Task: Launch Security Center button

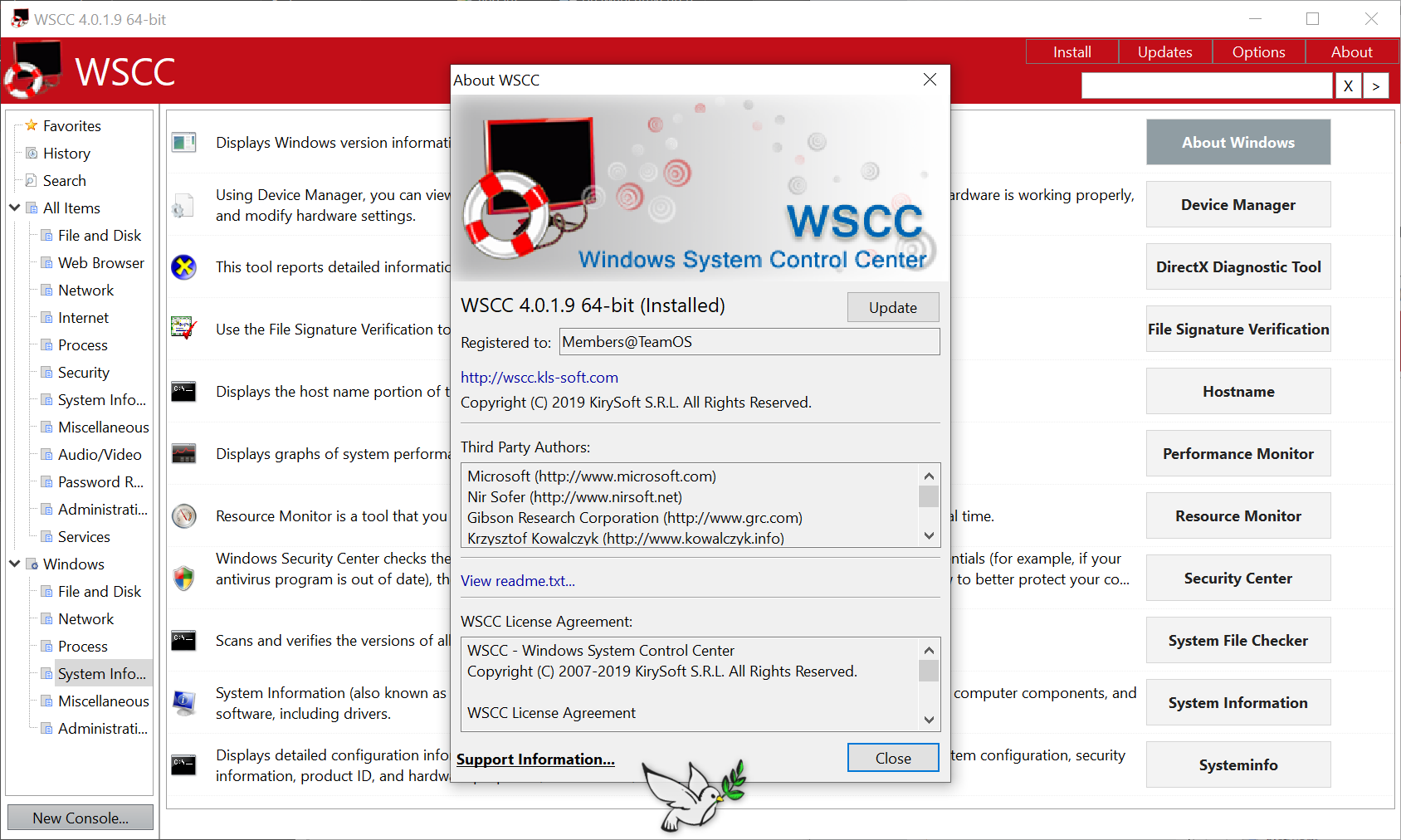Action: 1238,578
